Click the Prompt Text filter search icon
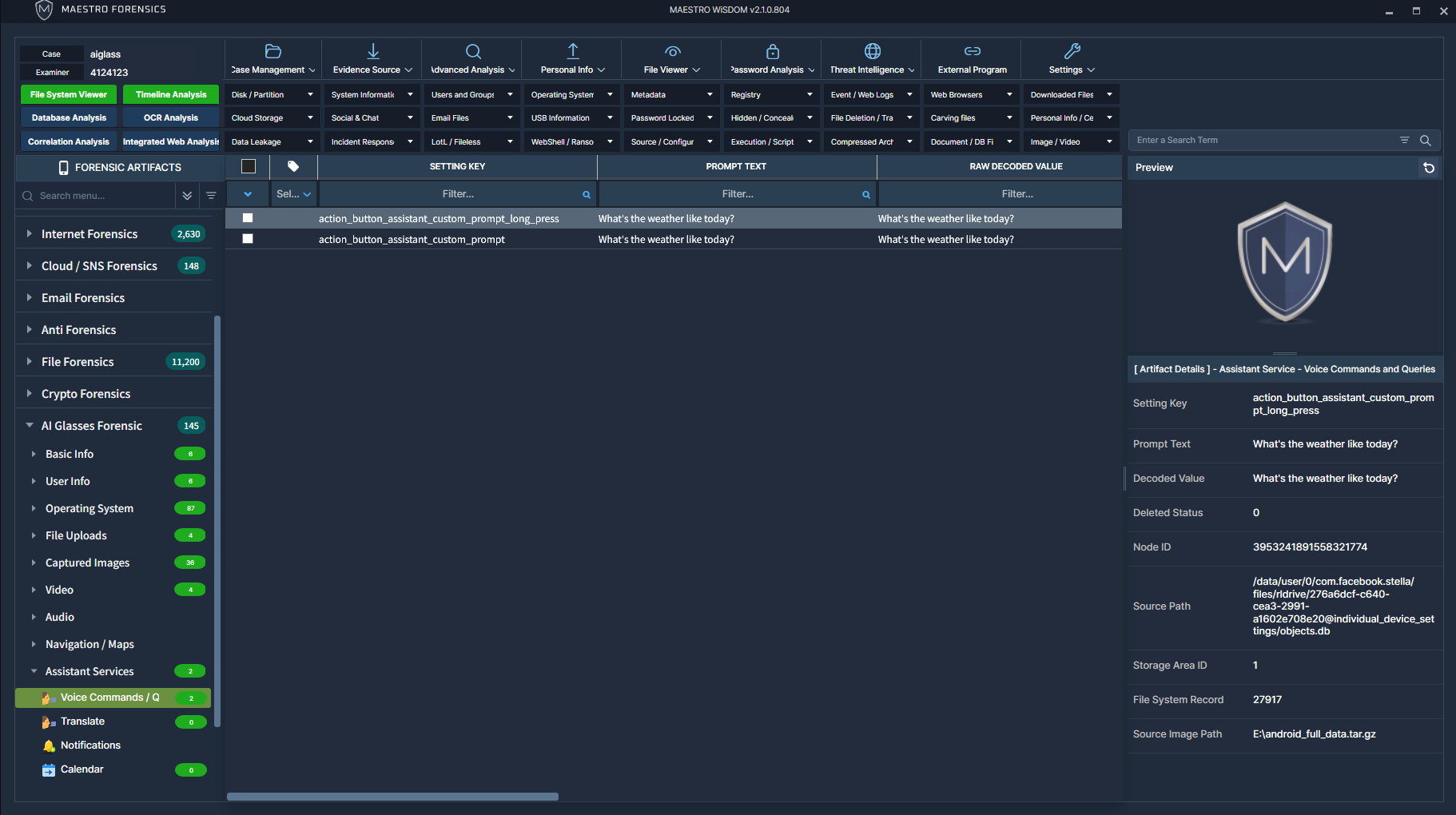 coord(865,194)
